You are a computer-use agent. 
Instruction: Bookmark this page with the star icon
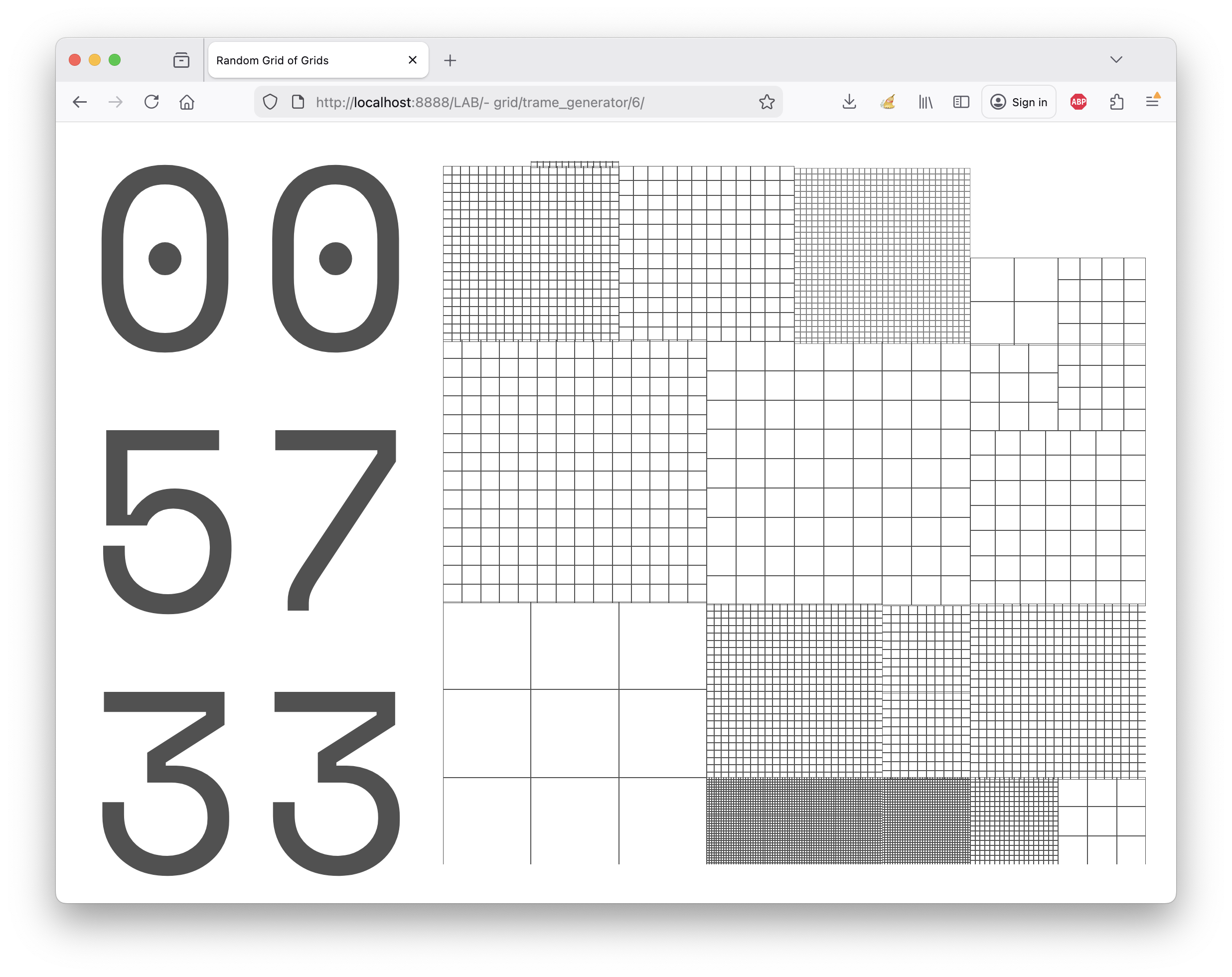point(767,102)
